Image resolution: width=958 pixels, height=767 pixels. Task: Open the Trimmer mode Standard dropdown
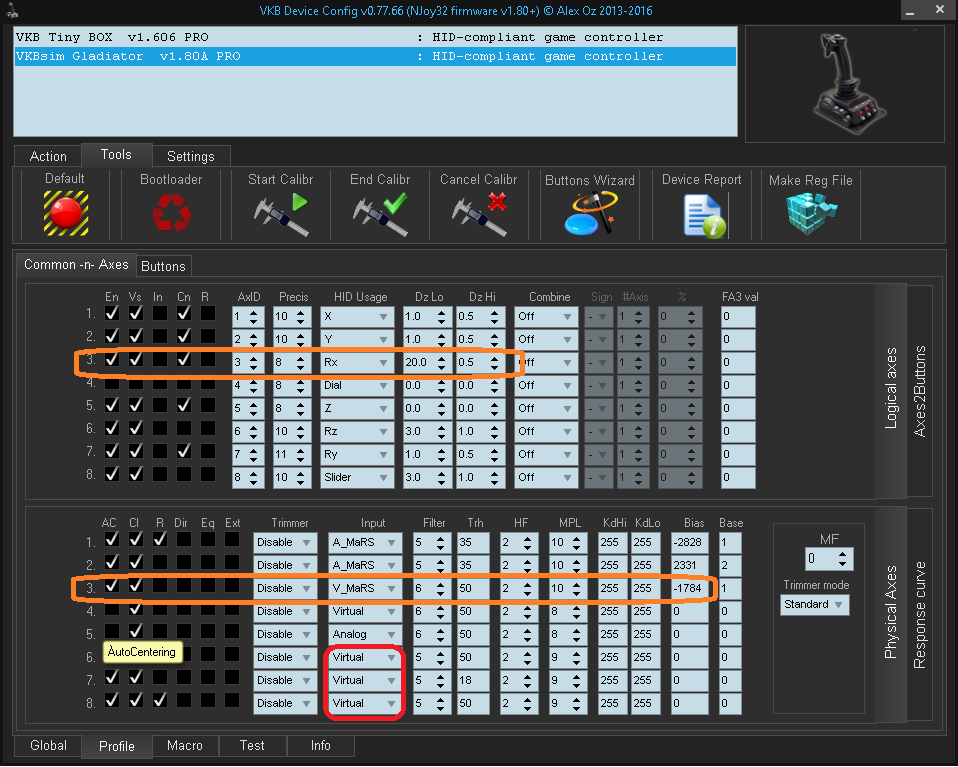[x=814, y=604]
